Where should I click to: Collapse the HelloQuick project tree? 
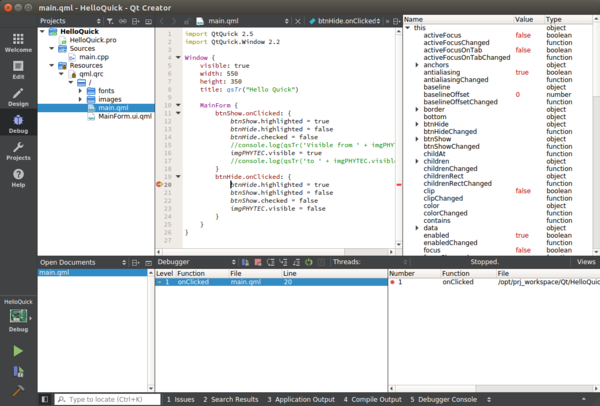tap(42, 31)
